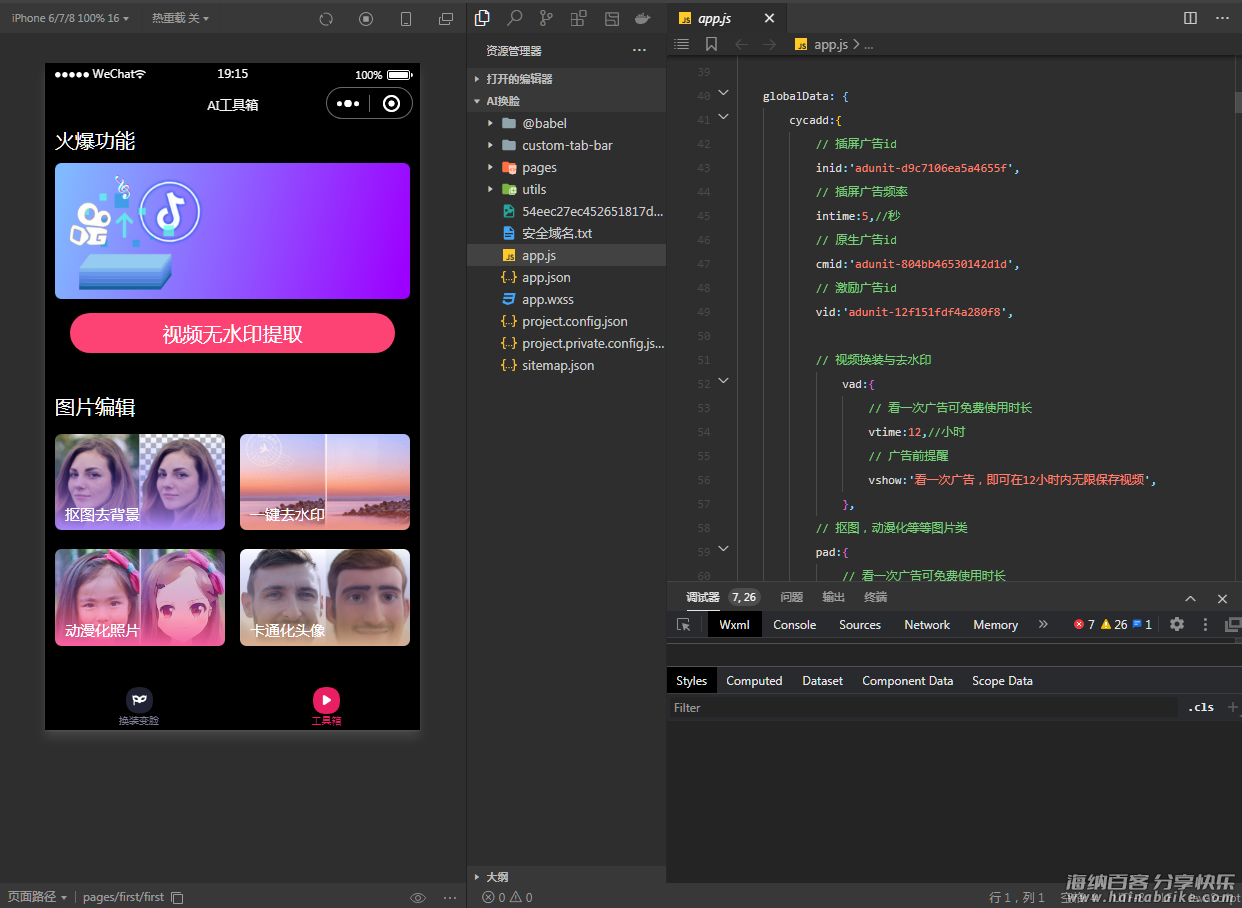Open the explorer files icon
The image size is (1242, 908).
pos(482,18)
